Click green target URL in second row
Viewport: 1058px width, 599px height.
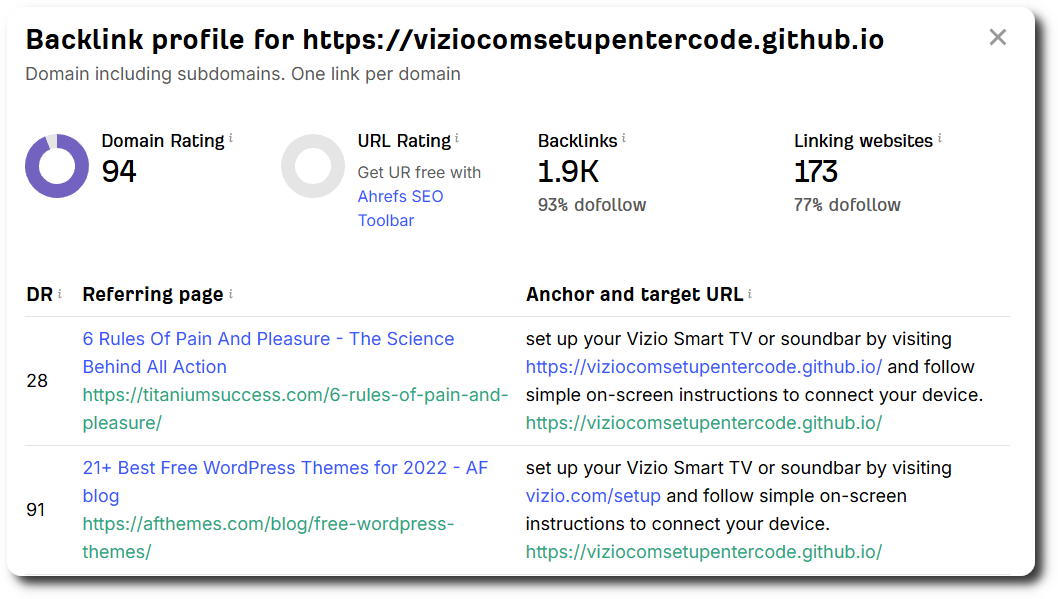(704, 552)
